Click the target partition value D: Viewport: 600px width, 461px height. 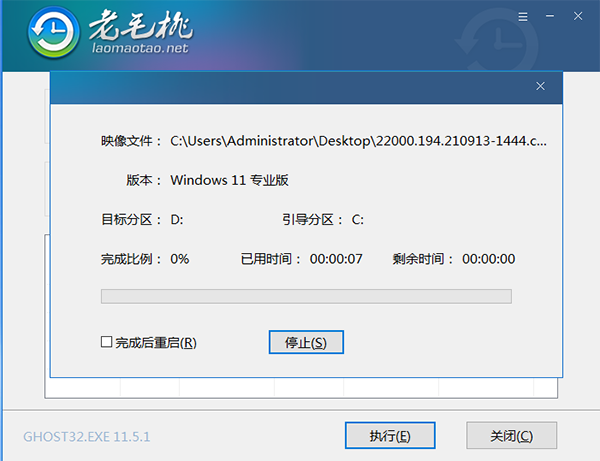pyautogui.click(x=177, y=220)
